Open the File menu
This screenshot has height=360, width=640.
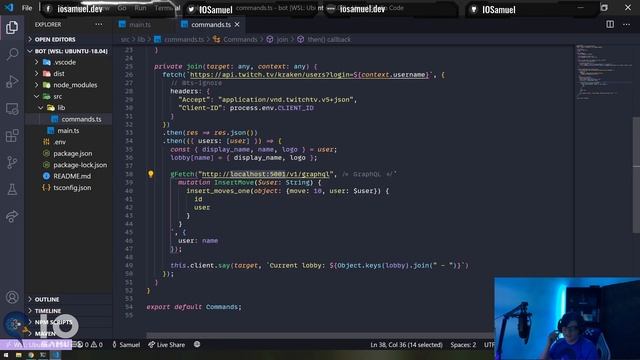[x=27, y=8]
